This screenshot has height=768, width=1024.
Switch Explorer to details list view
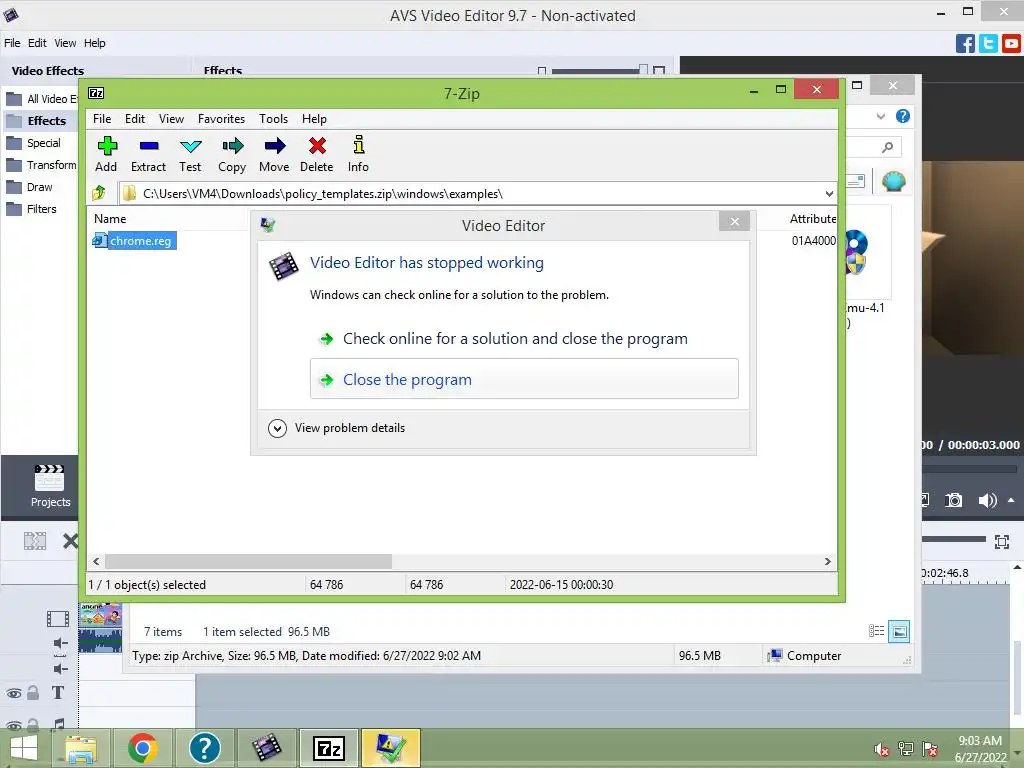click(x=876, y=631)
